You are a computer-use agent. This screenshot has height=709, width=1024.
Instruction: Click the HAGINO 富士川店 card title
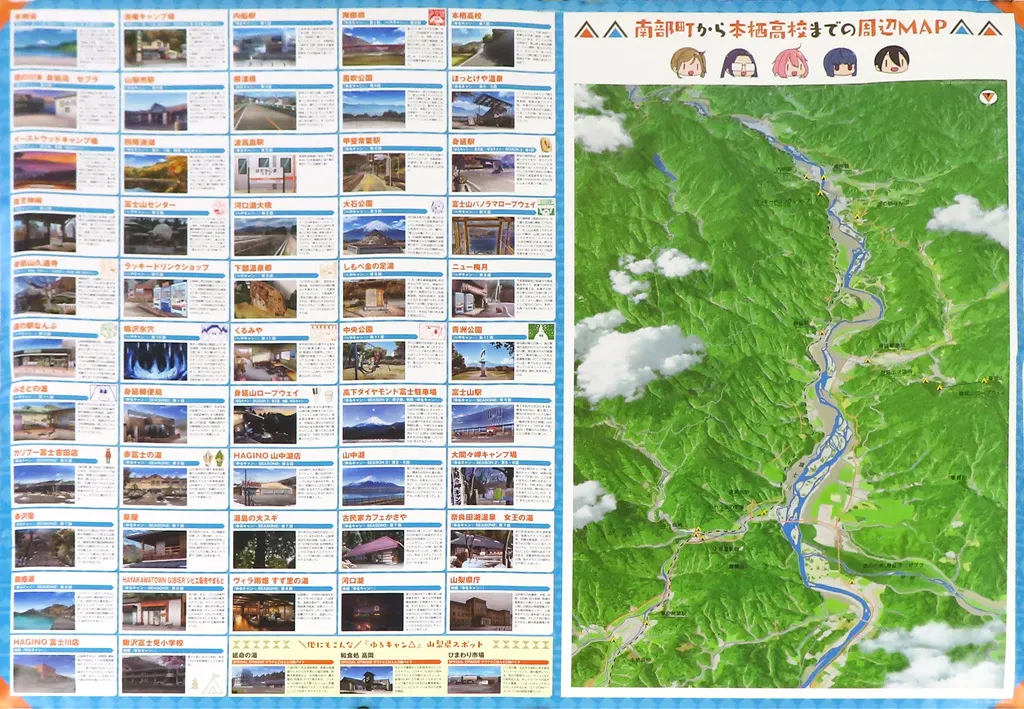(x=46, y=642)
